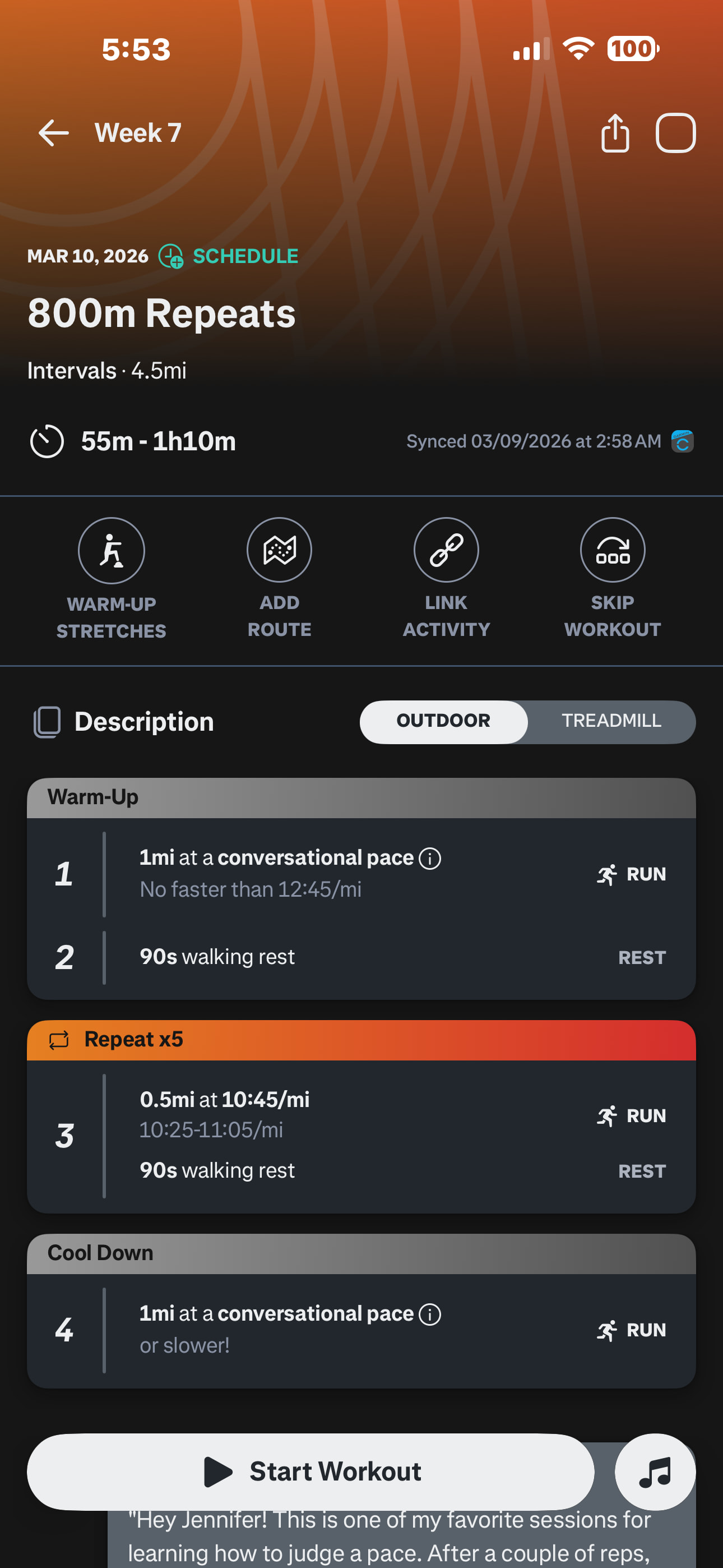This screenshot has height=1568, width=723.
Task: Tap the Description heading icon
Action: tap(47, 722)
